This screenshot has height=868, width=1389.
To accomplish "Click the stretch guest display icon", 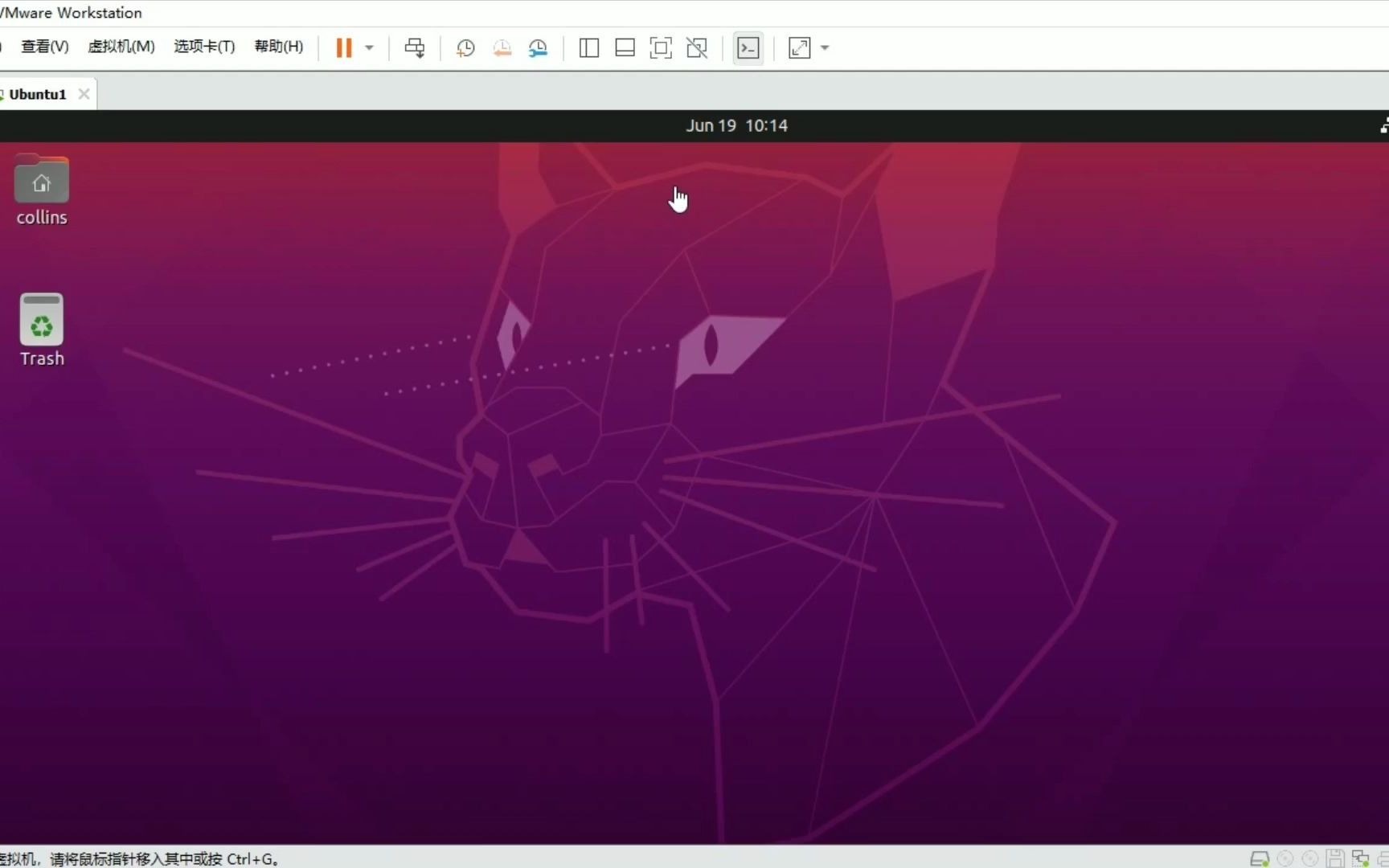I will [800, 48].
